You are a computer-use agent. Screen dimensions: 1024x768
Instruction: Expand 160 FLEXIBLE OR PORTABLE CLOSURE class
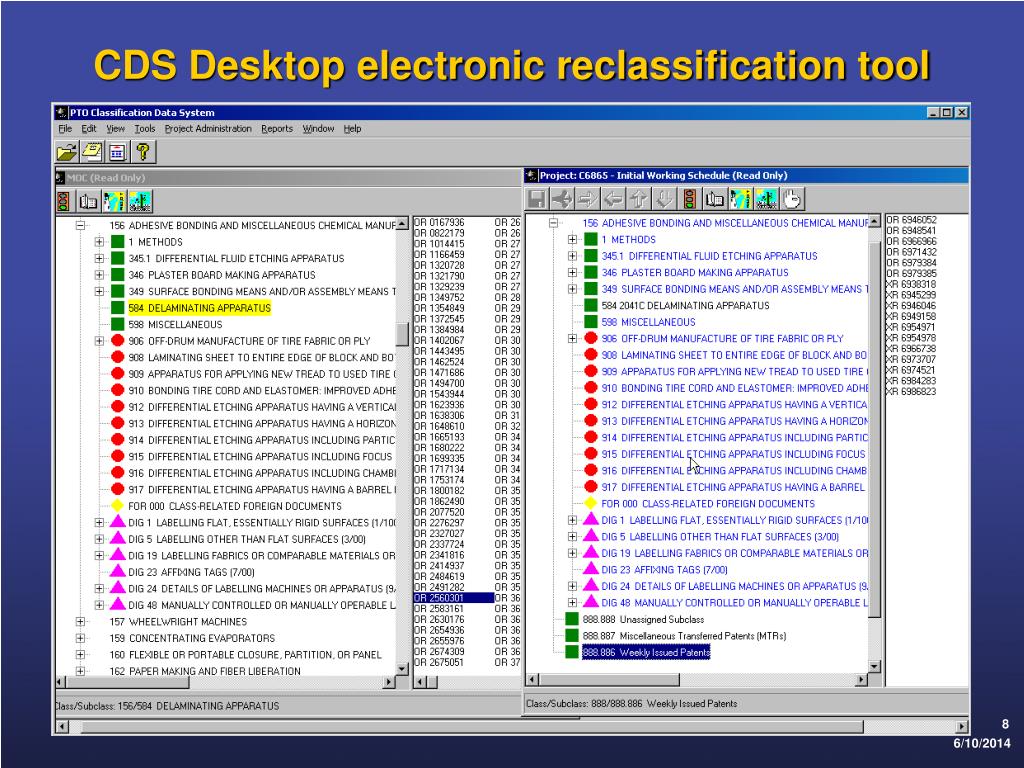click(x=80, y=654)
